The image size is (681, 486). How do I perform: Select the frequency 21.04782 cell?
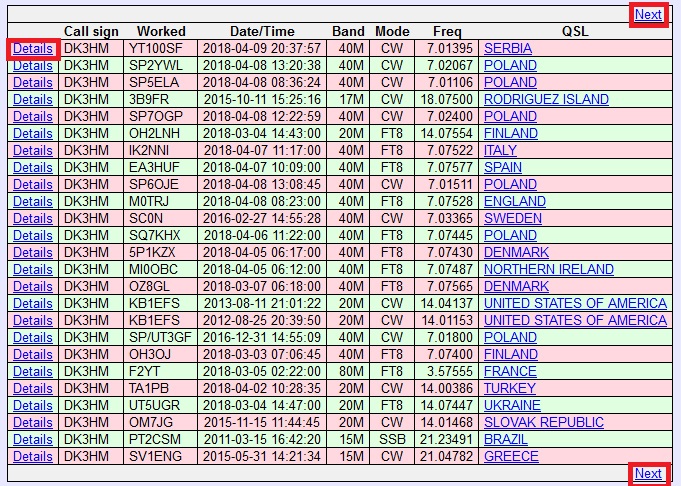446,456
